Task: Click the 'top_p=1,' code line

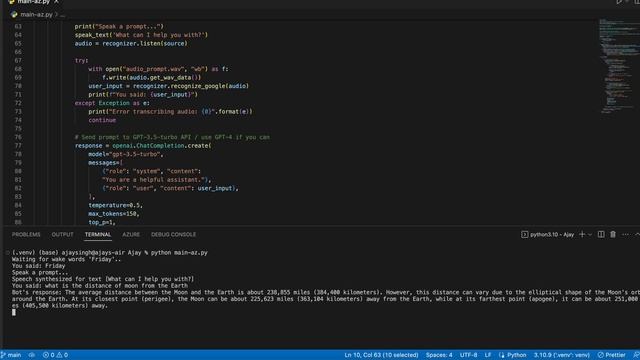Action: point(102,222)
